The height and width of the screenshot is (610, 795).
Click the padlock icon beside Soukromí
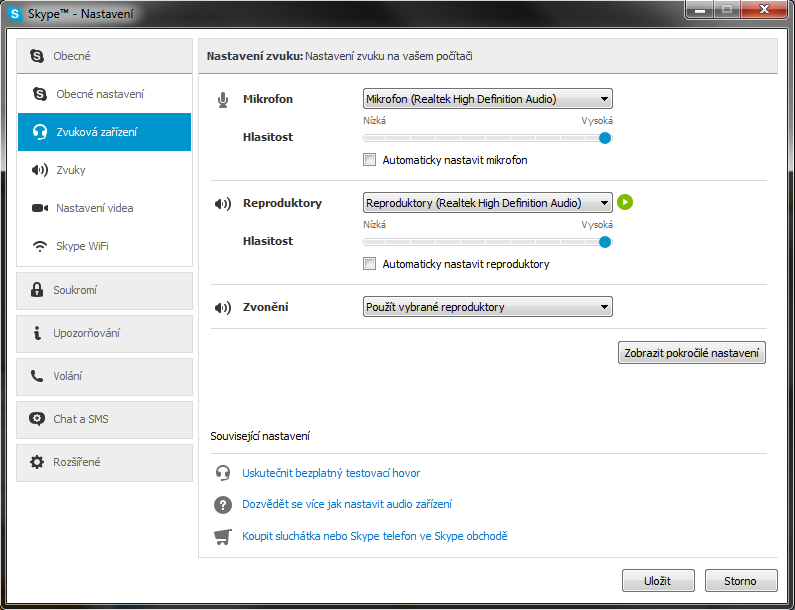point(37,290)
